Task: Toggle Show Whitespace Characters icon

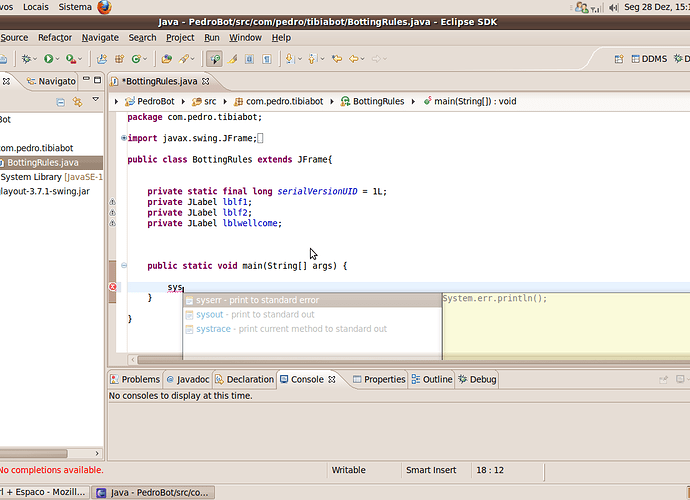Action: [x=267, y=59]
